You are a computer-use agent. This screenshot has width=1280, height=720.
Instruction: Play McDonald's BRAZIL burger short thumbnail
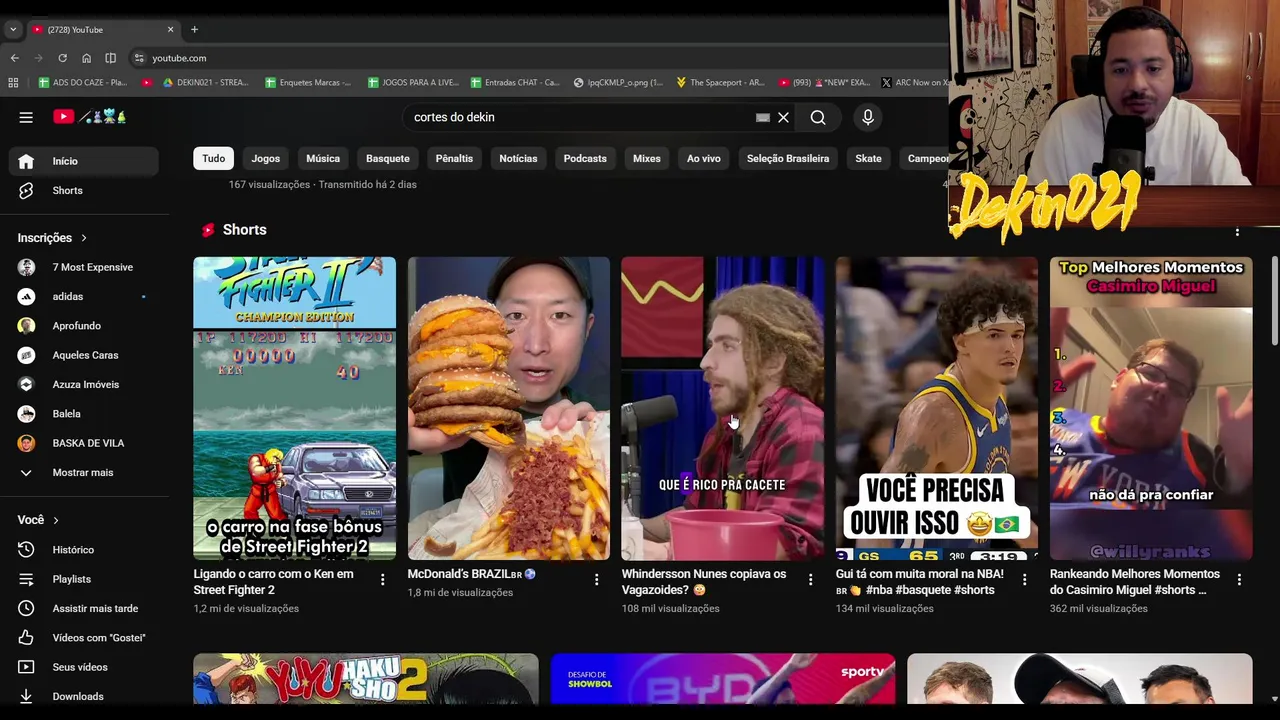click(508, 408)
